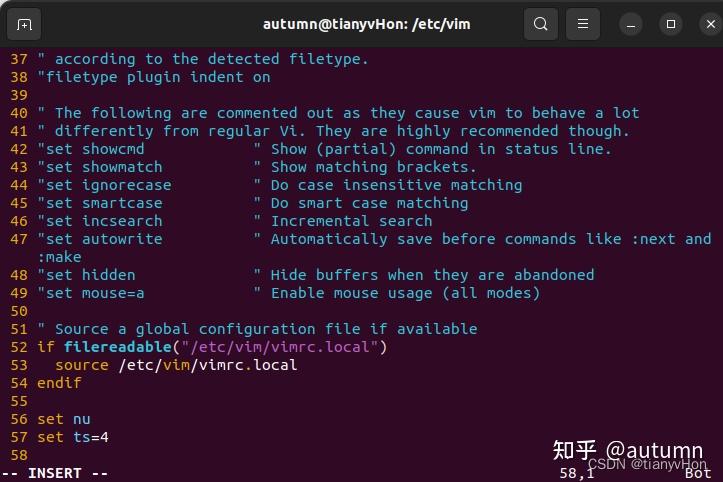The height and width of the screenshot is (482, 723).
Task: Click line 37 'according to the detected filetype.'
Action: click(x=211, y=59)
